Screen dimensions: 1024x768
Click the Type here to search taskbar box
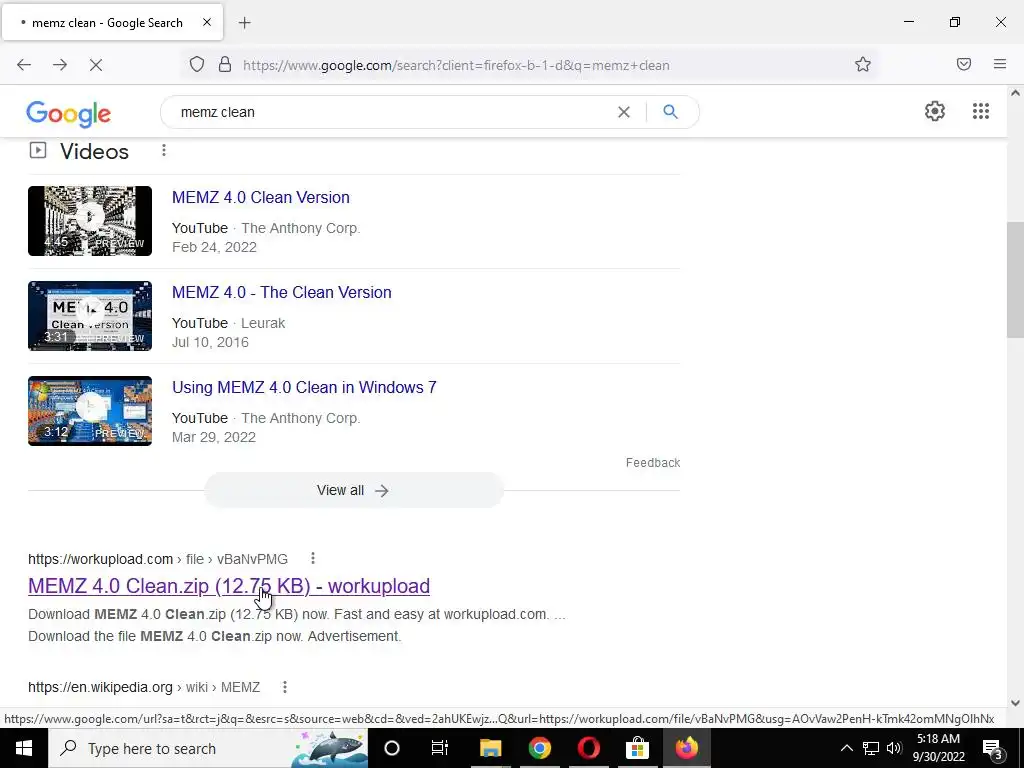tap(208, 748)
